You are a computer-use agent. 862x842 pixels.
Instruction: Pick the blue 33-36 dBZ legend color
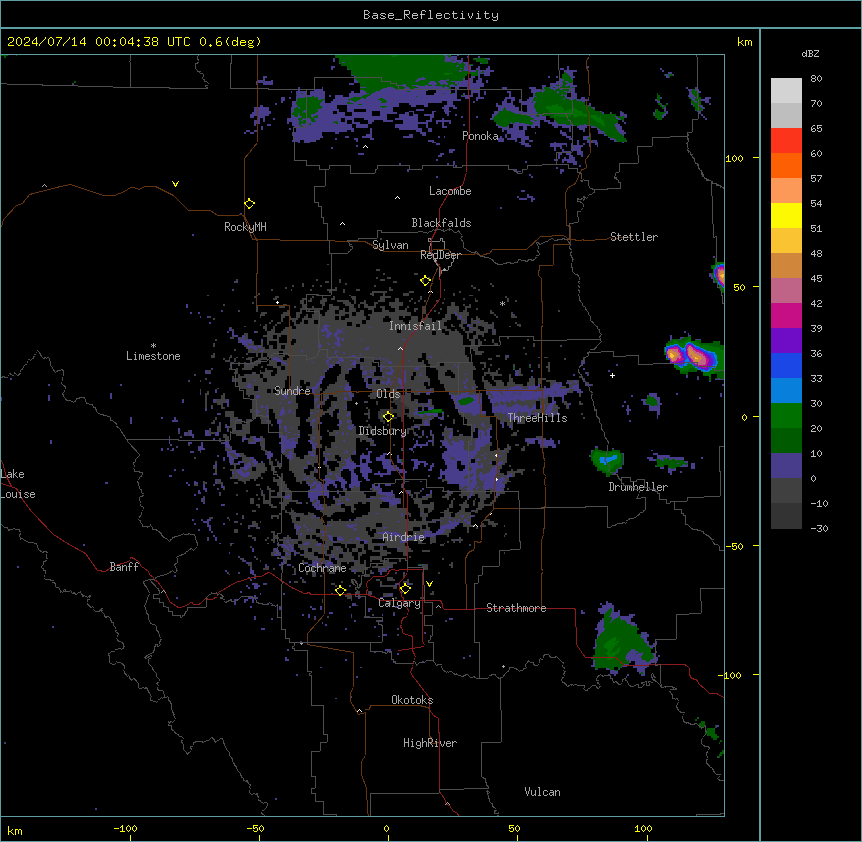(786, 365)
